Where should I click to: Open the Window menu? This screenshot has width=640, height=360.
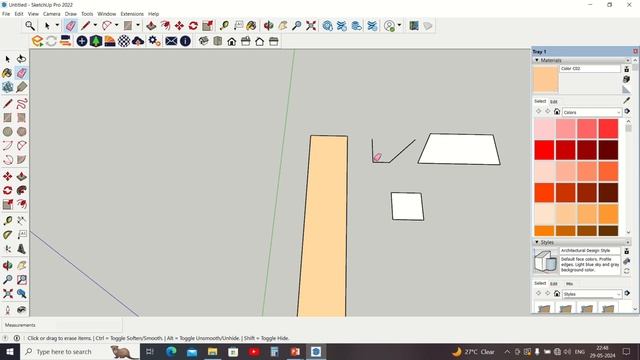pos(107,14)
